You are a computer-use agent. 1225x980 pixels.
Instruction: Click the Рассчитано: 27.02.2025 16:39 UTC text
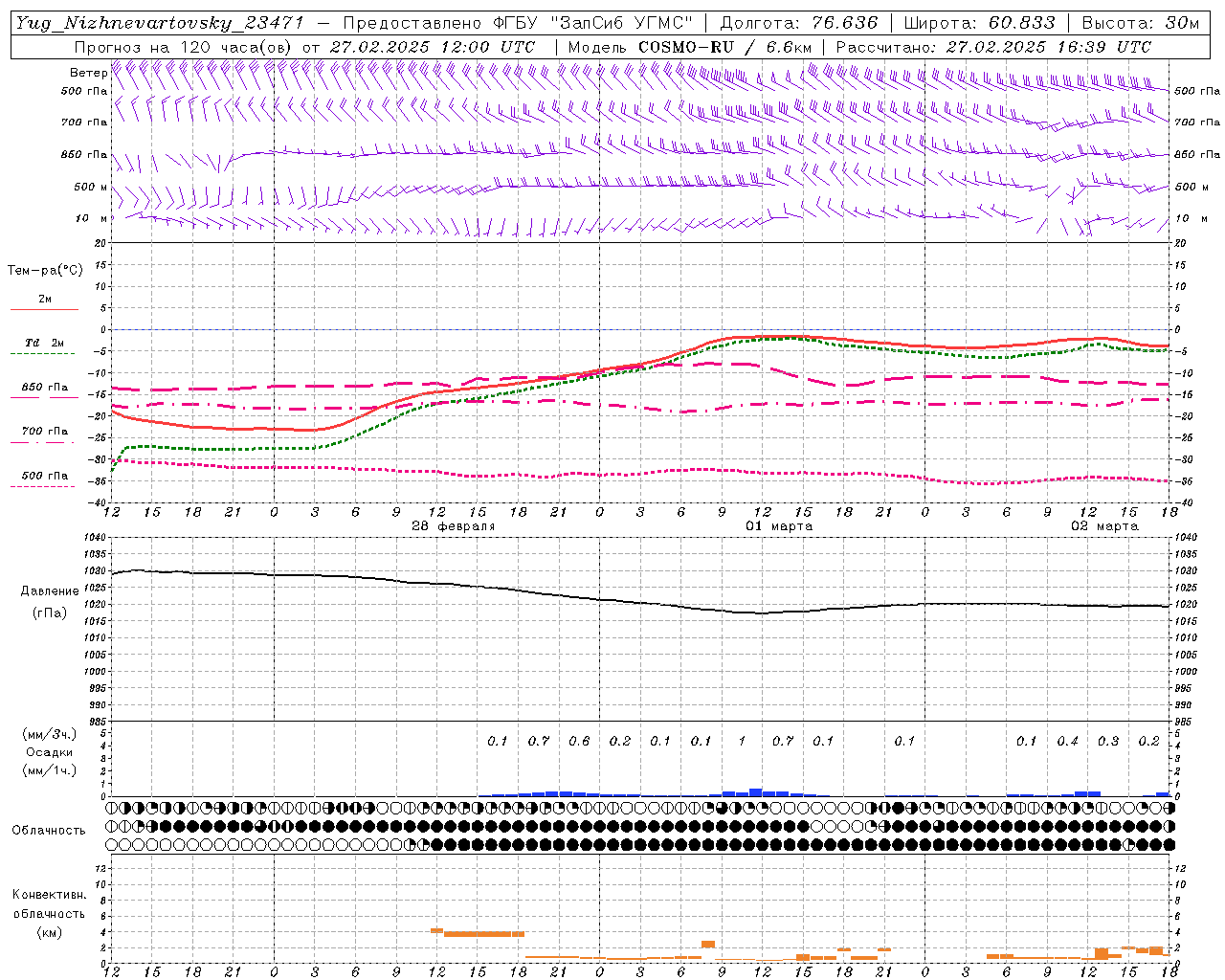pyautogui.click(x=993, y=47)
